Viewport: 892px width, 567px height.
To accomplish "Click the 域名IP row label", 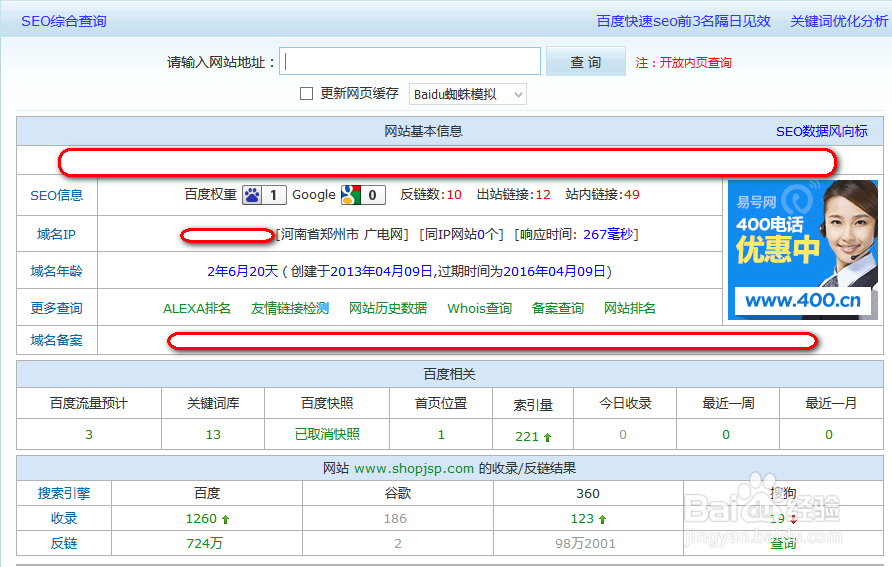I will pos(56,234).
